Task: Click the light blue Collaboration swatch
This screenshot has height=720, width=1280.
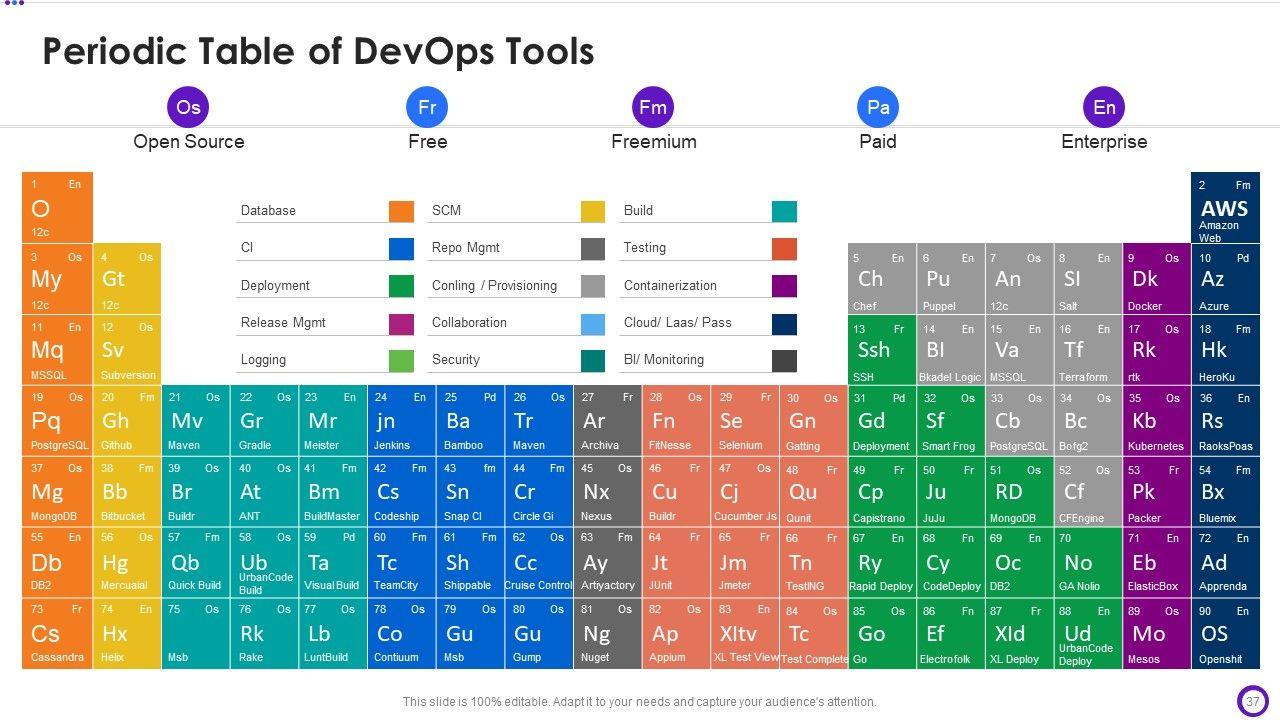Action: click(593, 323)
